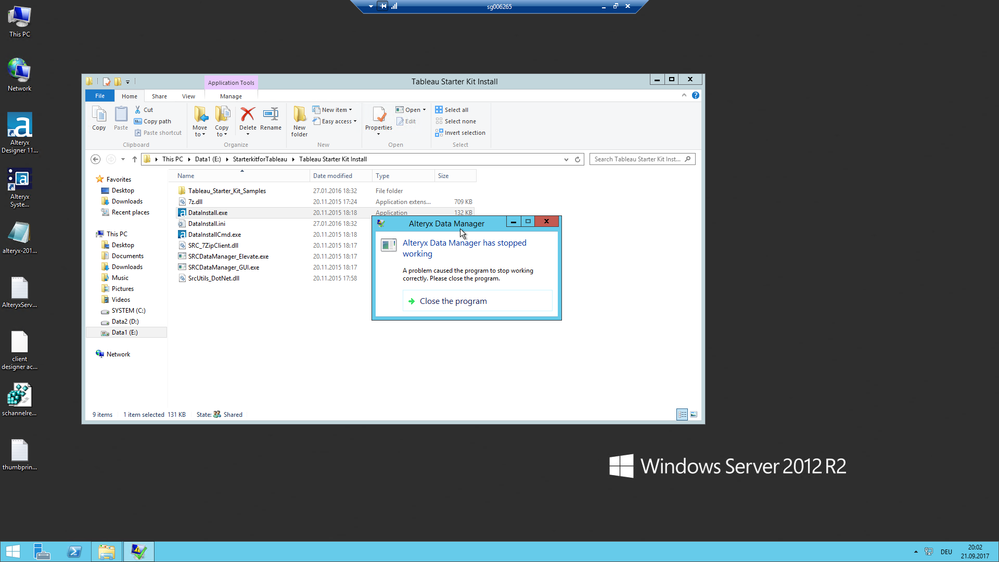Click Application Tools contextual tab
999x562 pixels.
coord(231,83)
